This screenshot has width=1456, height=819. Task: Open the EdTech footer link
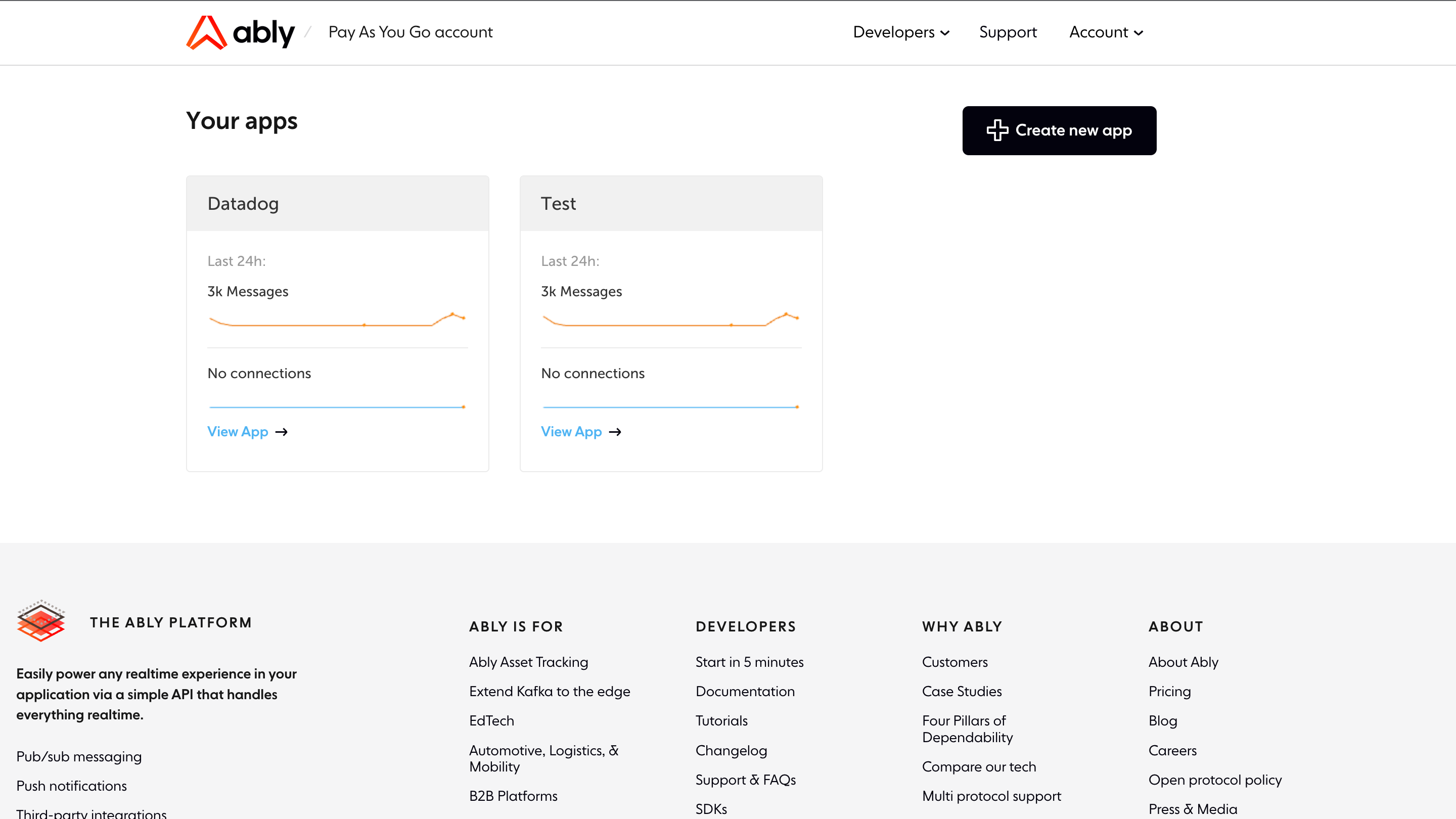[492, 721]
